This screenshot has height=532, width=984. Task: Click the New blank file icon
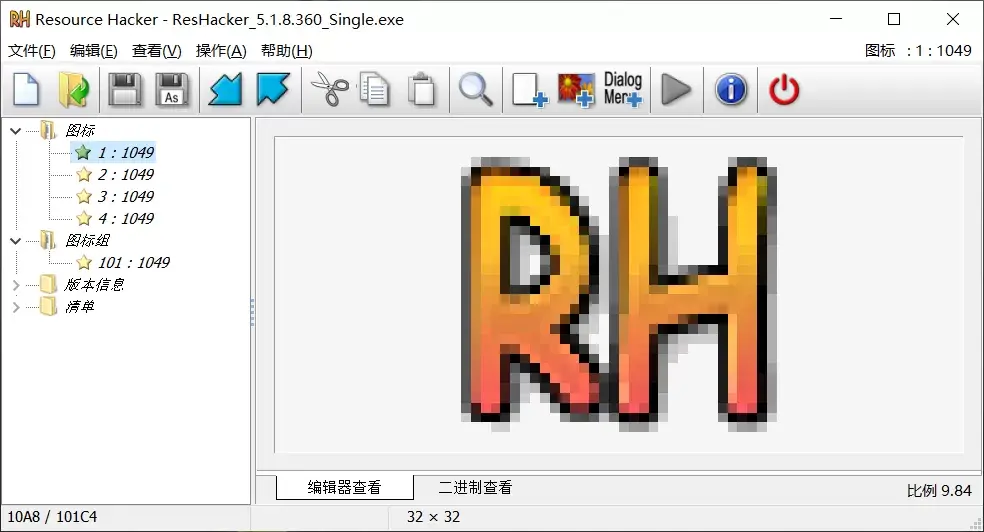pos(26,90)
